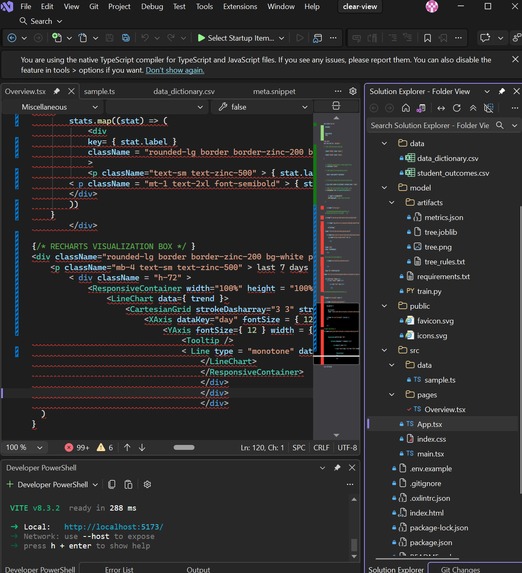Click inside Search Solution Explorer field
522x573 pixels.
click(x=431, y=125)
